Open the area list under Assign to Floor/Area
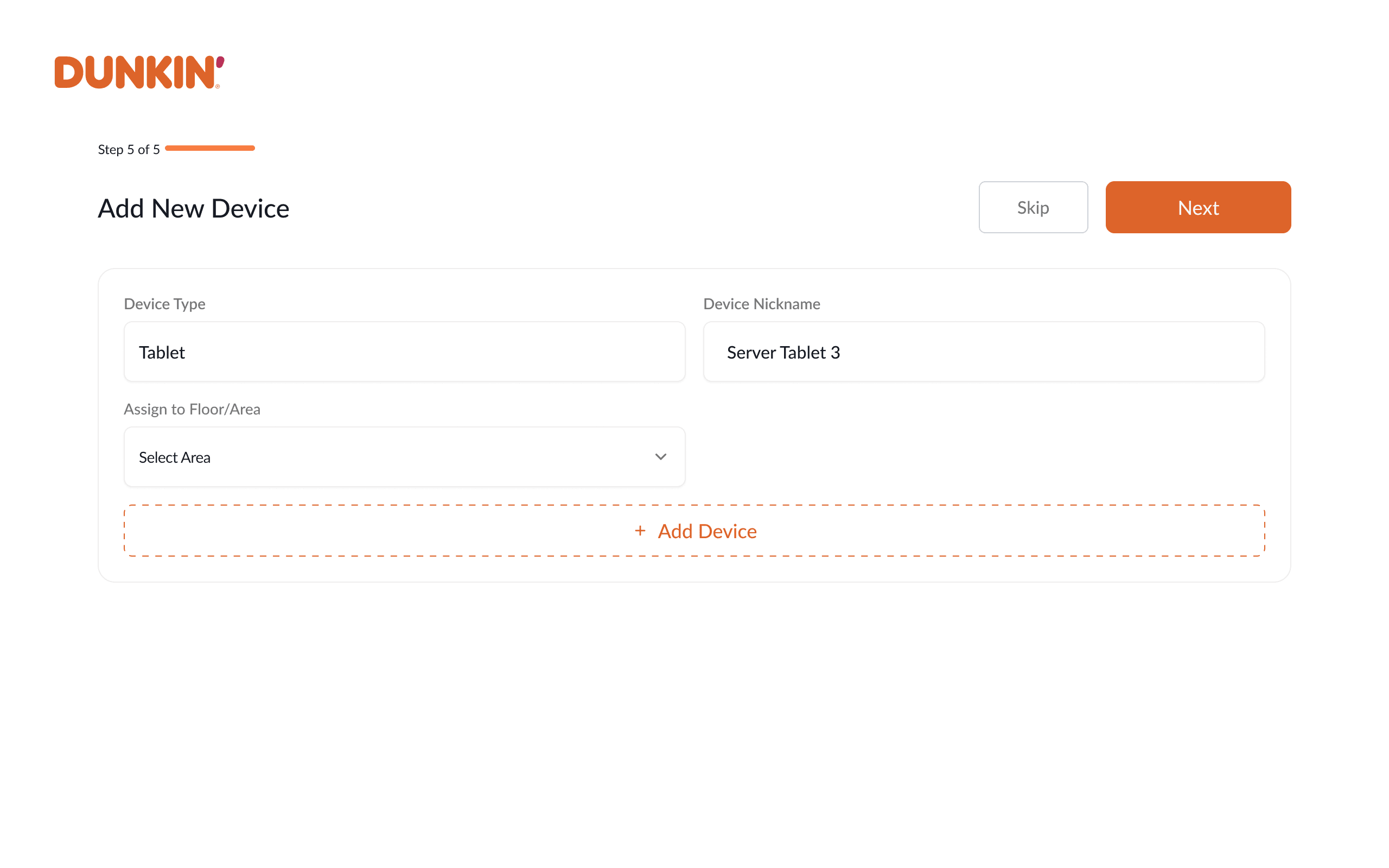Image resolution: width=1389 pixels, height=868 pixels. tap(404, 457)
